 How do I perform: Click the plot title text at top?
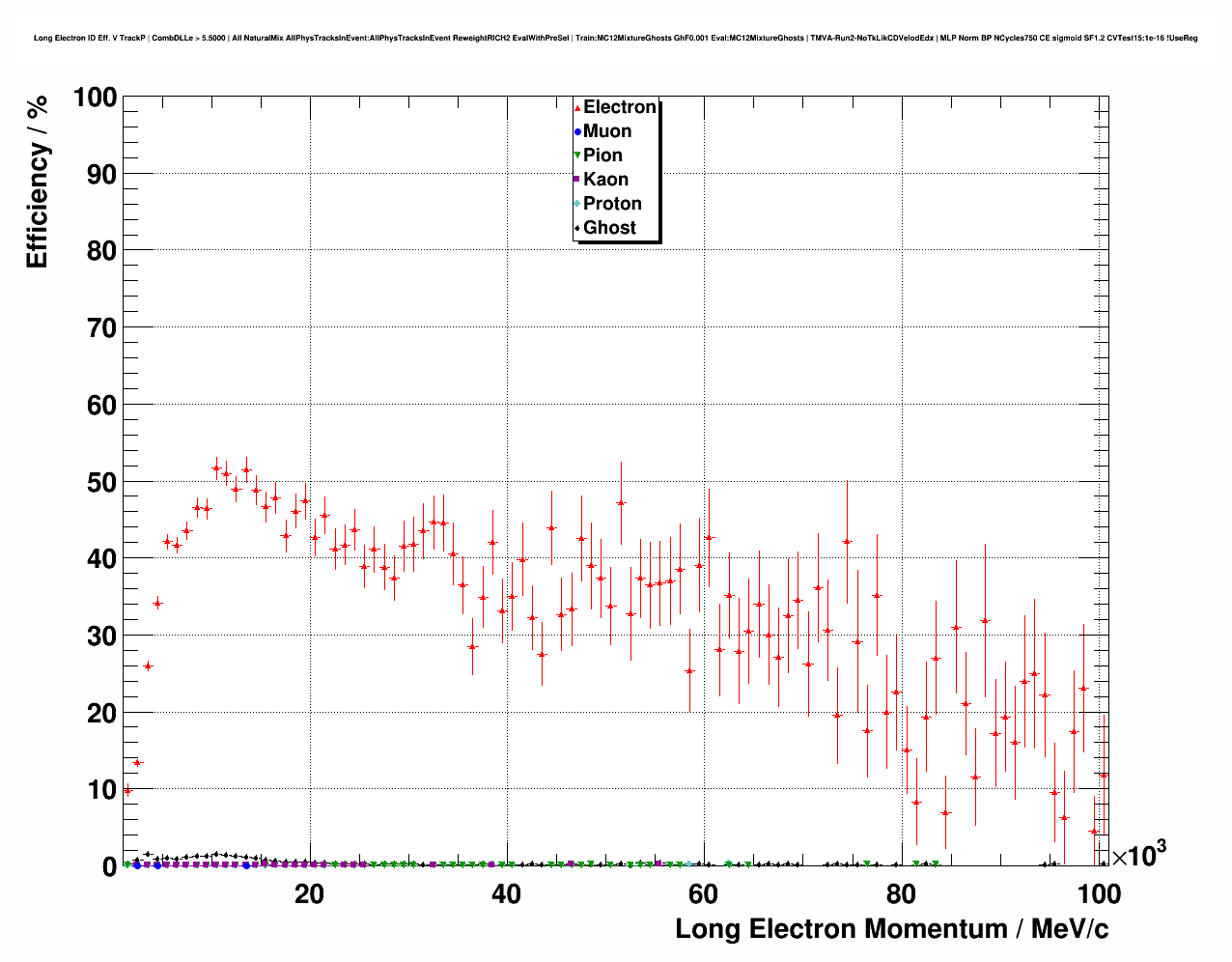(615, 38)
